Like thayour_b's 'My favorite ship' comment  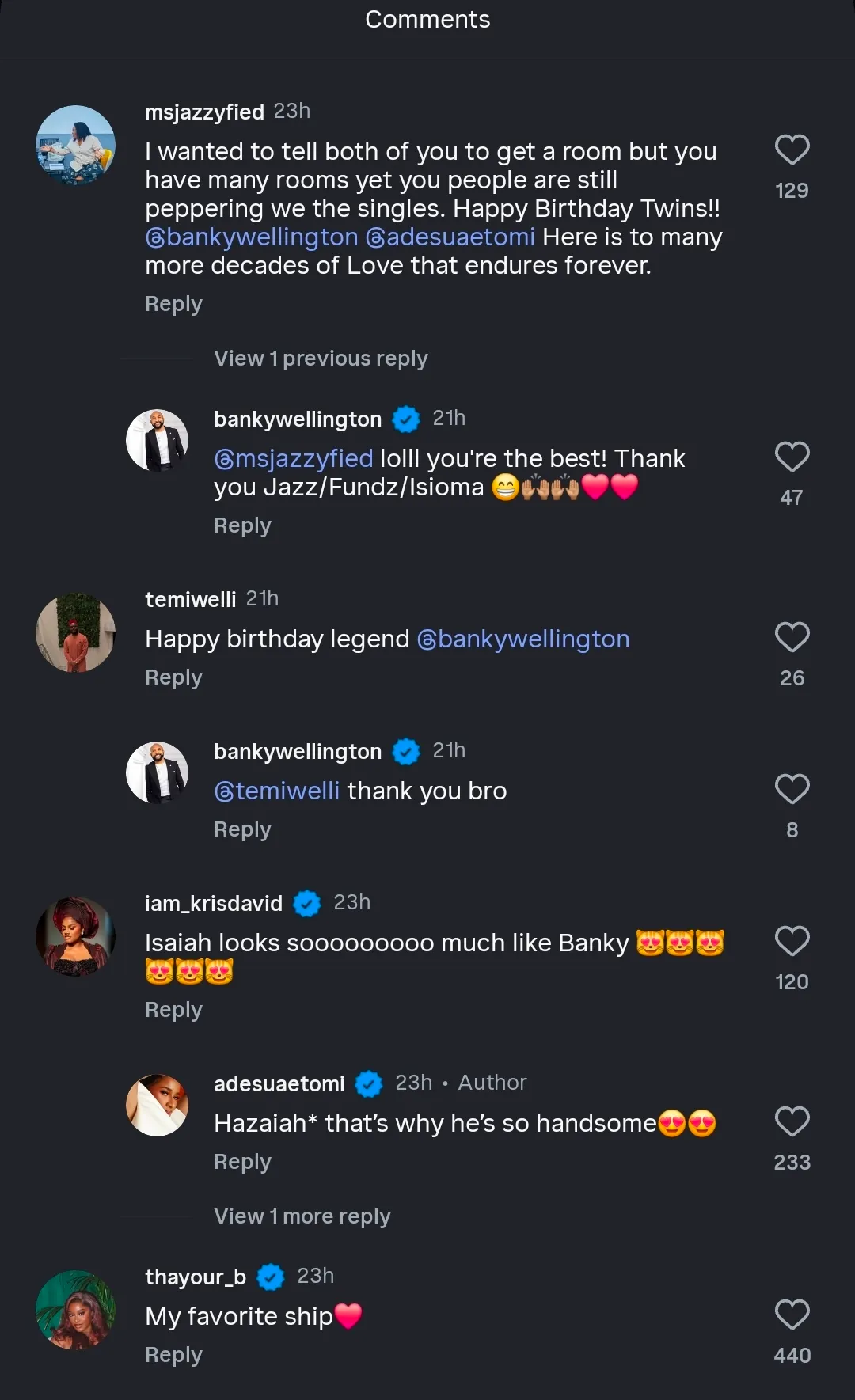[x=792, y=1315]
